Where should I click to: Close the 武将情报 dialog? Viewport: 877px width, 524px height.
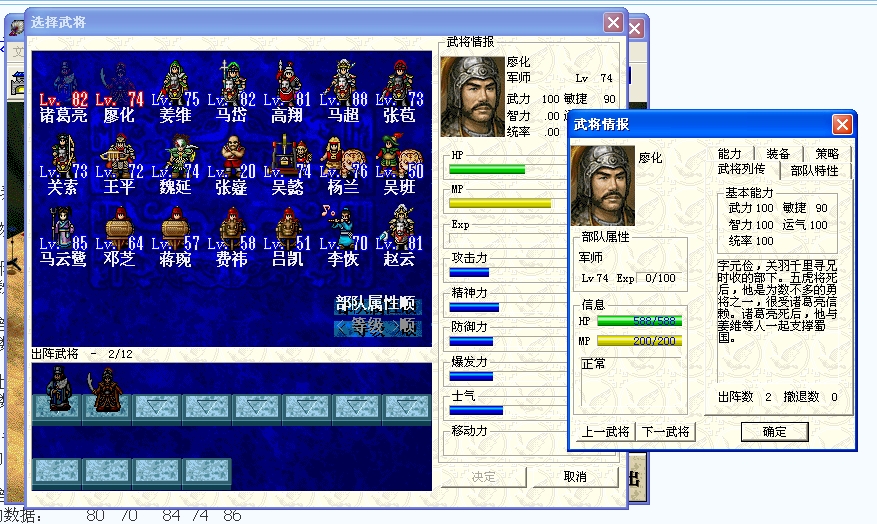click(x=842, y=124)
